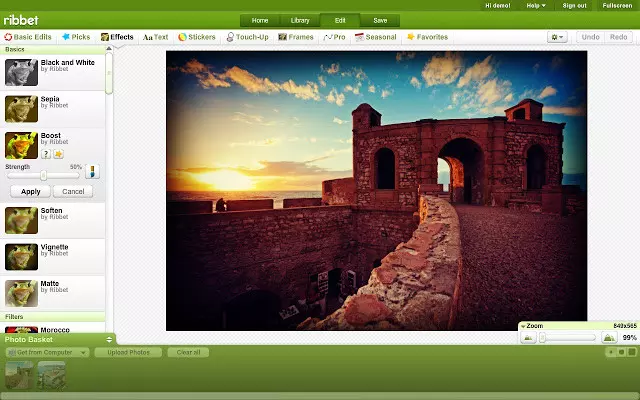This screenshot has height=400, width=640.
Task: Cancel the Boost effect
Action: (72, 191)
